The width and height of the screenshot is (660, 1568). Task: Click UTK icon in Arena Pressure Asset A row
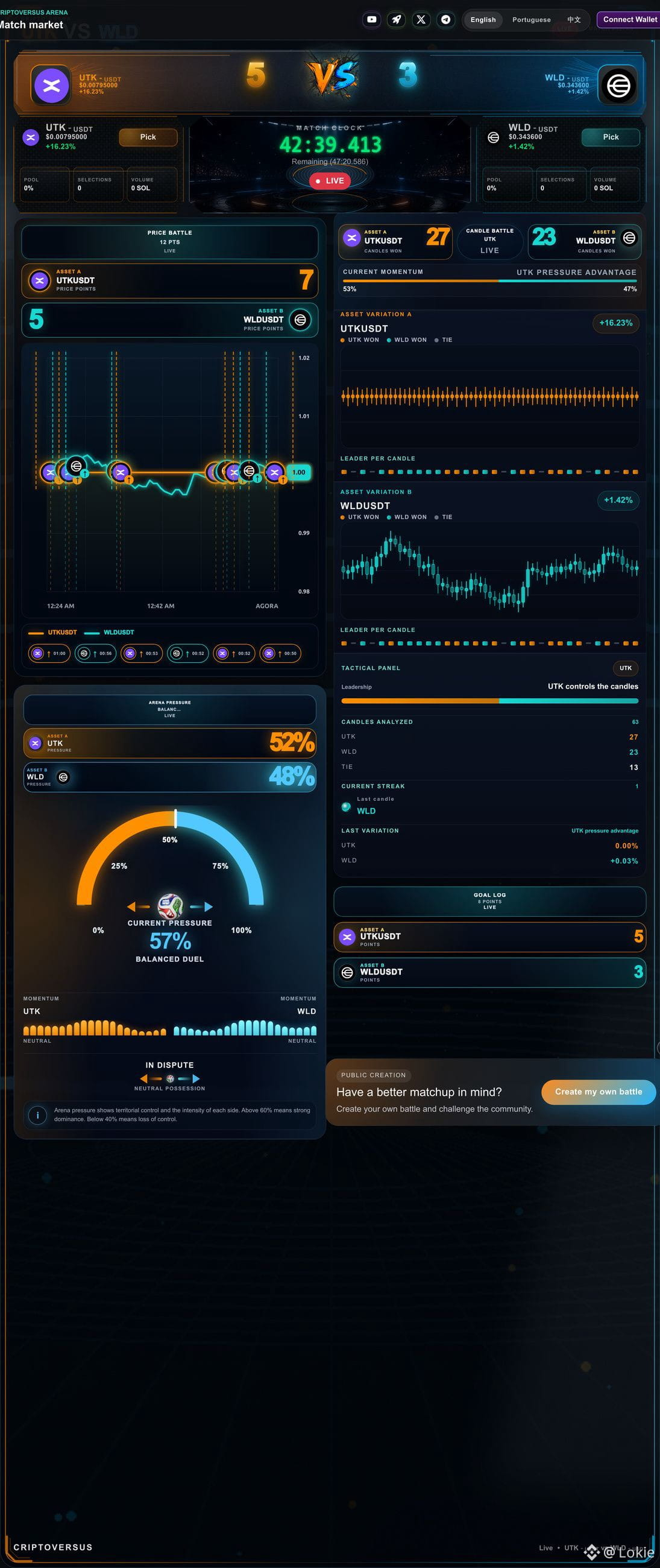pos(36,743)
